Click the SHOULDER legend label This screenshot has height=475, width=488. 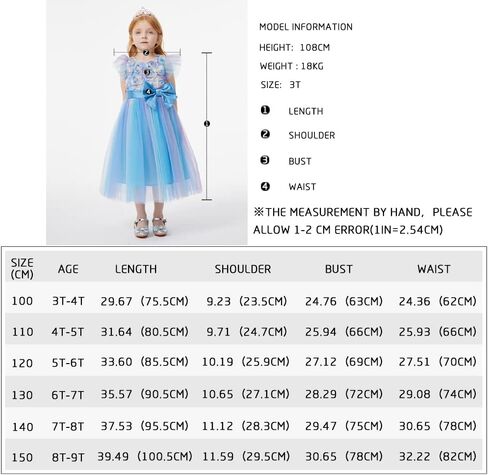[312, 135]
